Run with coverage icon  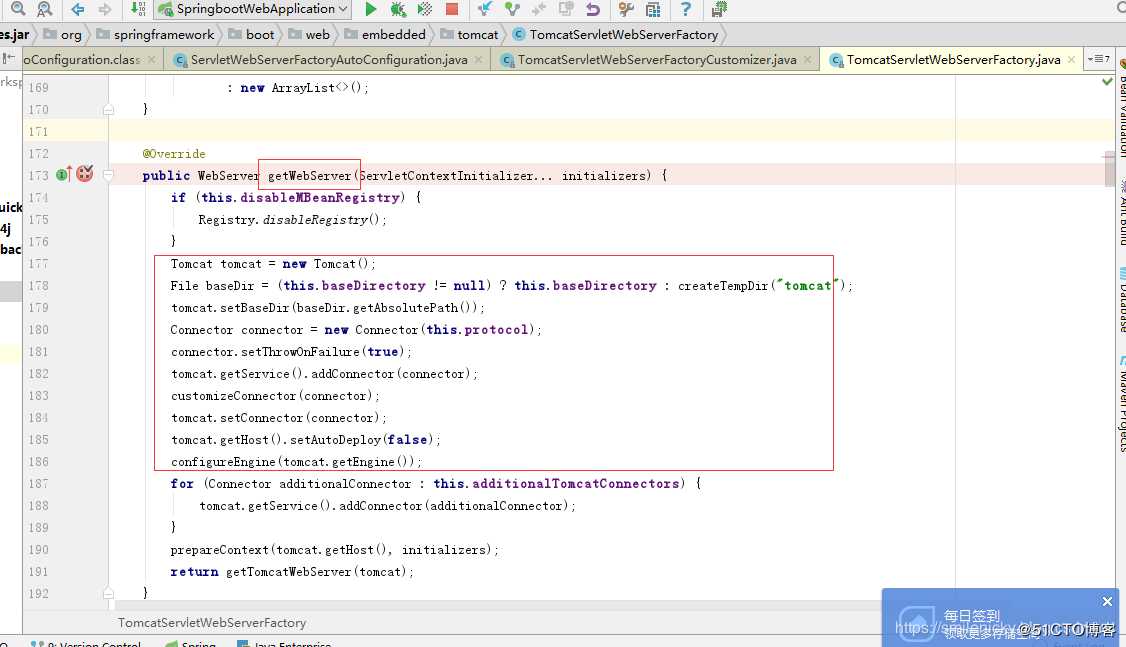point(425,9)
